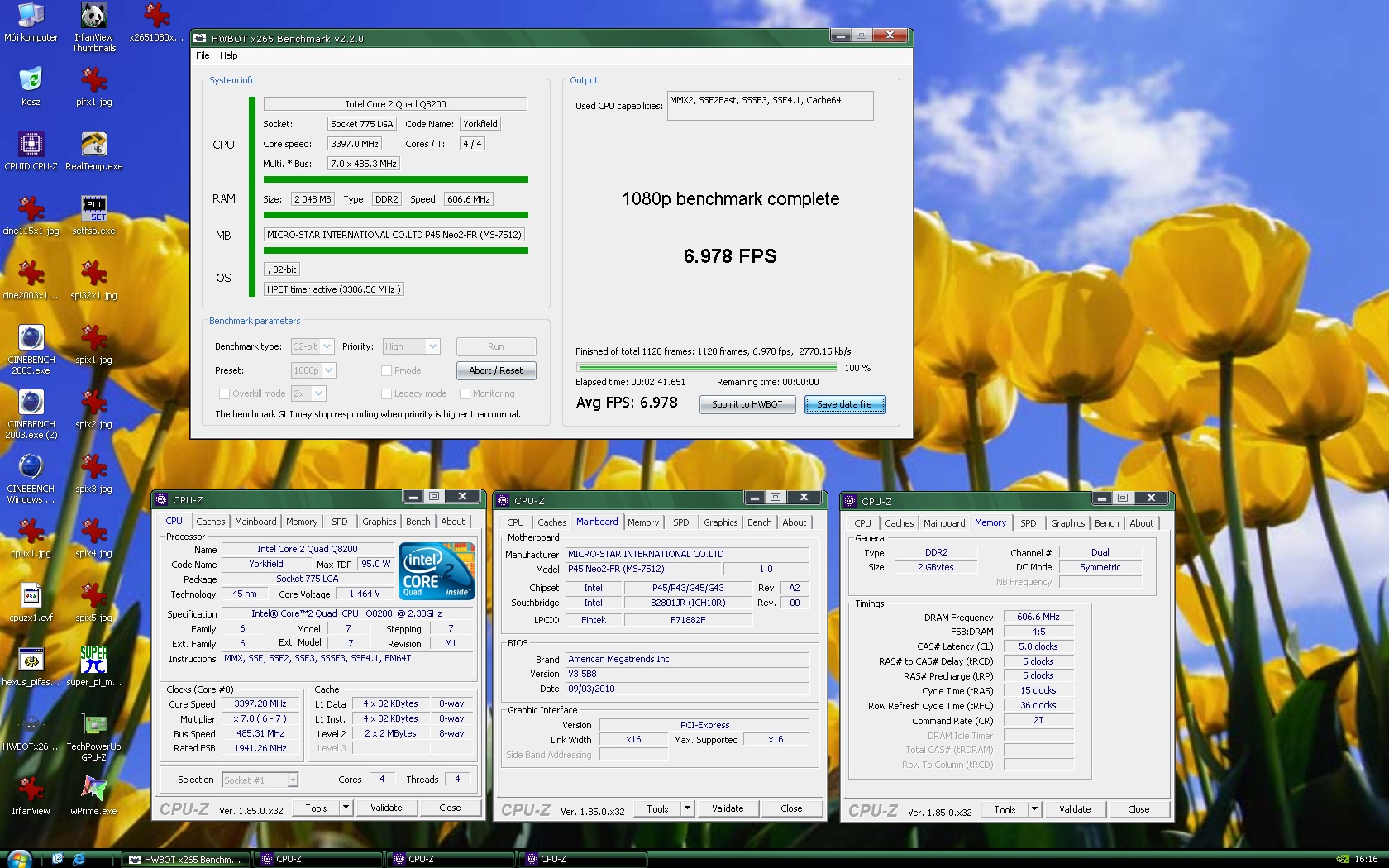Open Socket #1 selection dropdown
The width and height of the screenshot is (1389, 868).
point(260,780)
